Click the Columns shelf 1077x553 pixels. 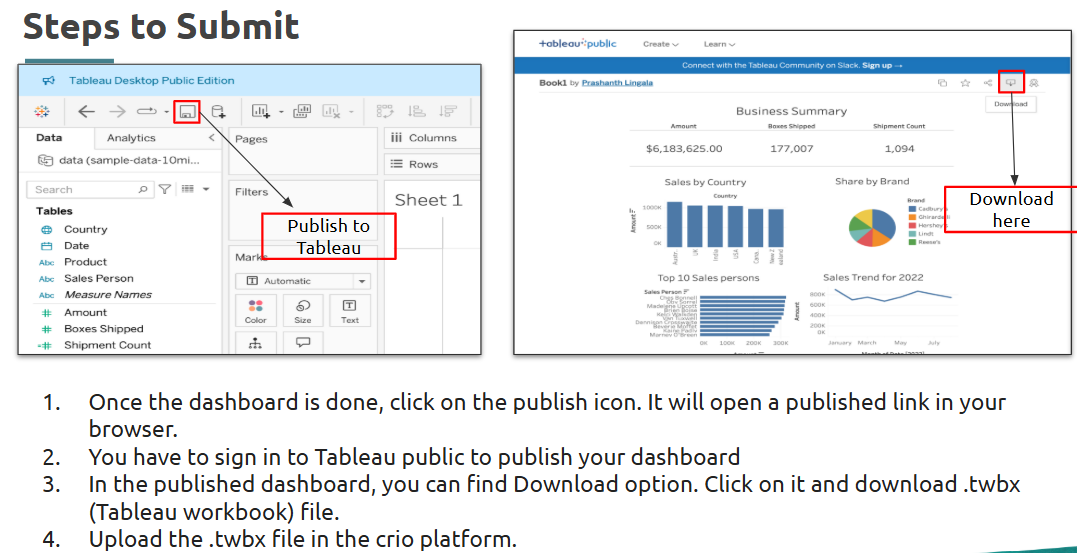pyautogui.click(x=433, y=137)
